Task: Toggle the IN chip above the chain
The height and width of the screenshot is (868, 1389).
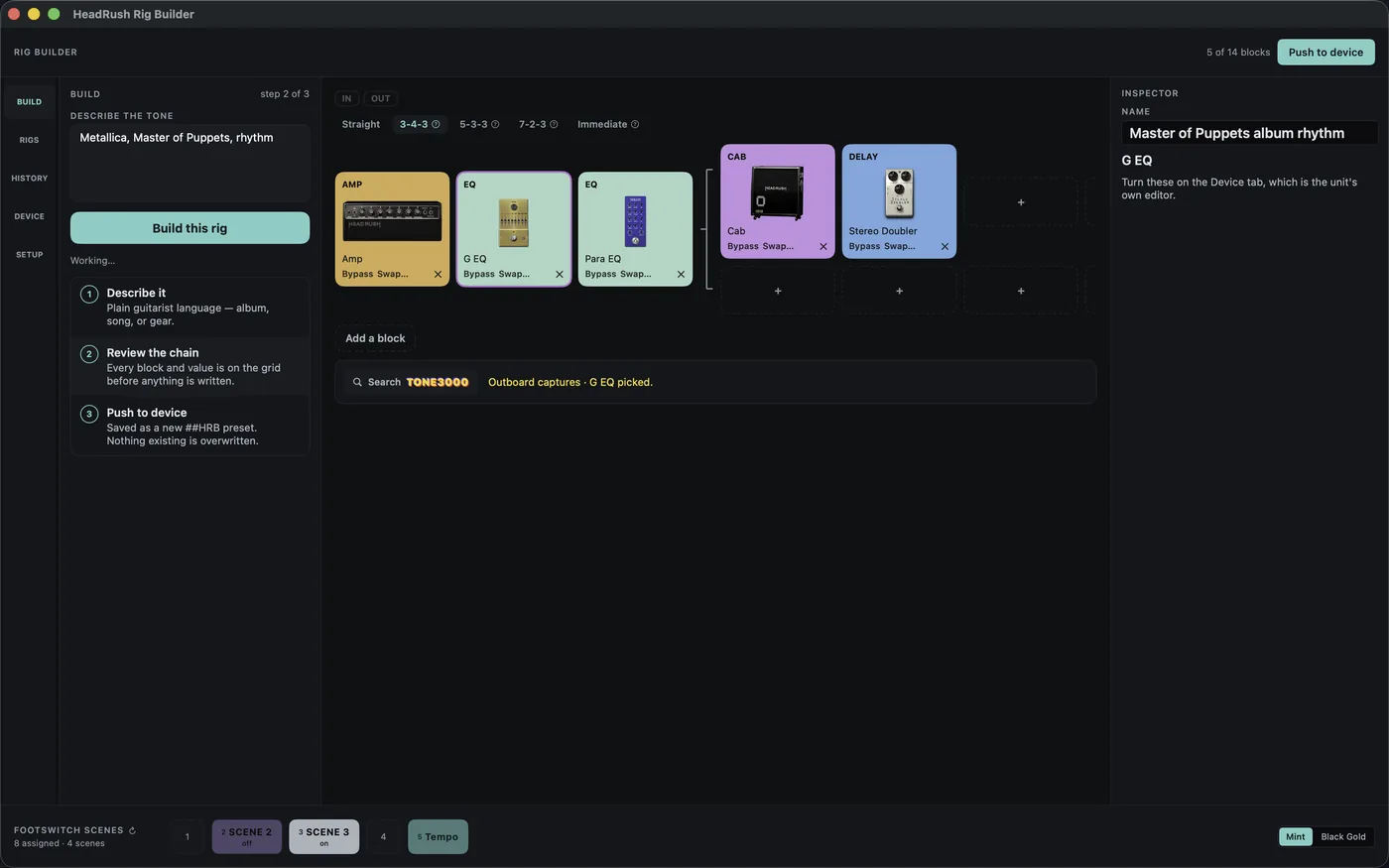Action: 346,98
